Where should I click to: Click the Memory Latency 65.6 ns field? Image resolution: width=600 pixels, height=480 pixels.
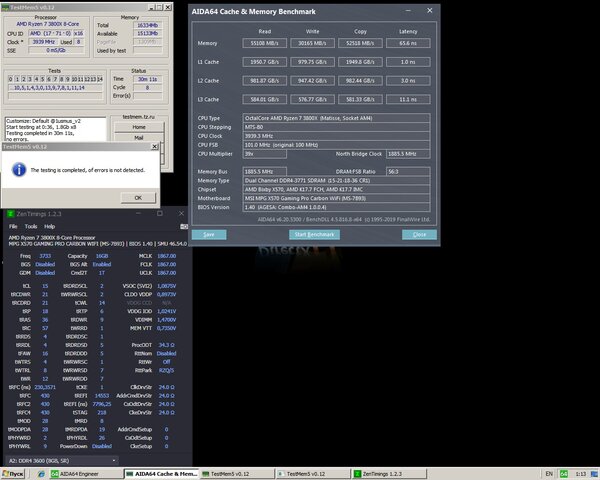pos(408,43)
